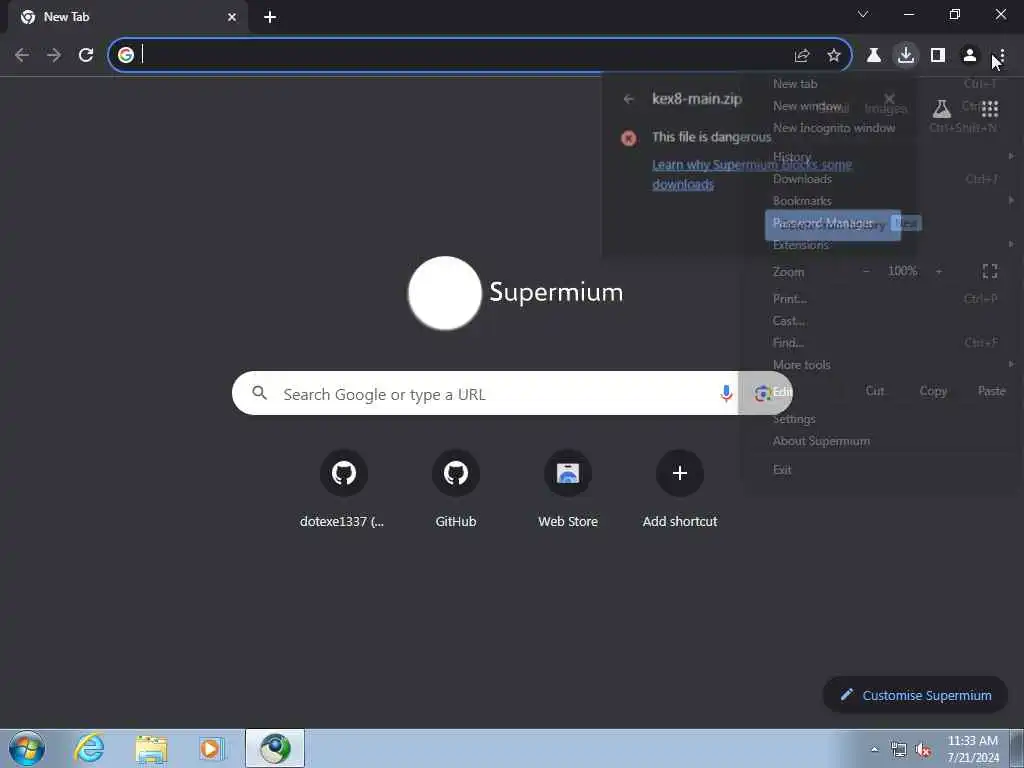Show hidden tray icons arrow
This screenshot has width=1024, height=768.
874,749
